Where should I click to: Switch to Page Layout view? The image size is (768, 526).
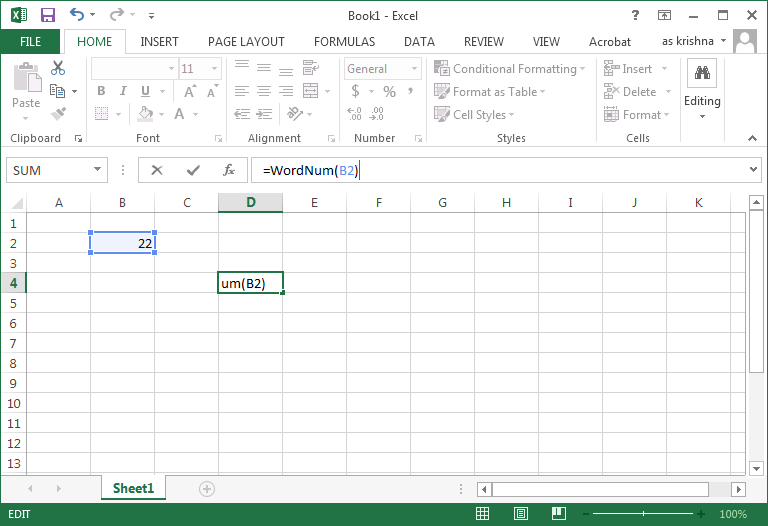521,514
